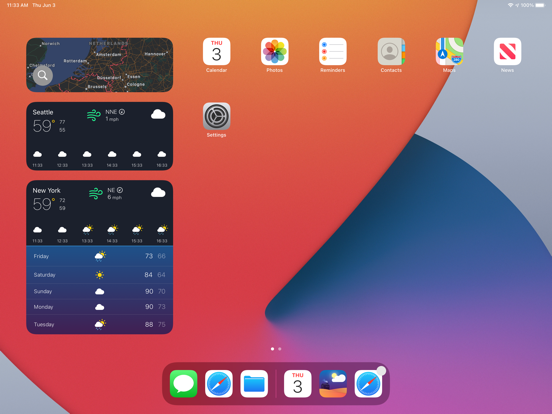
Task: Tap the Tuesday forecast weather icon
Action: (100, 324)
